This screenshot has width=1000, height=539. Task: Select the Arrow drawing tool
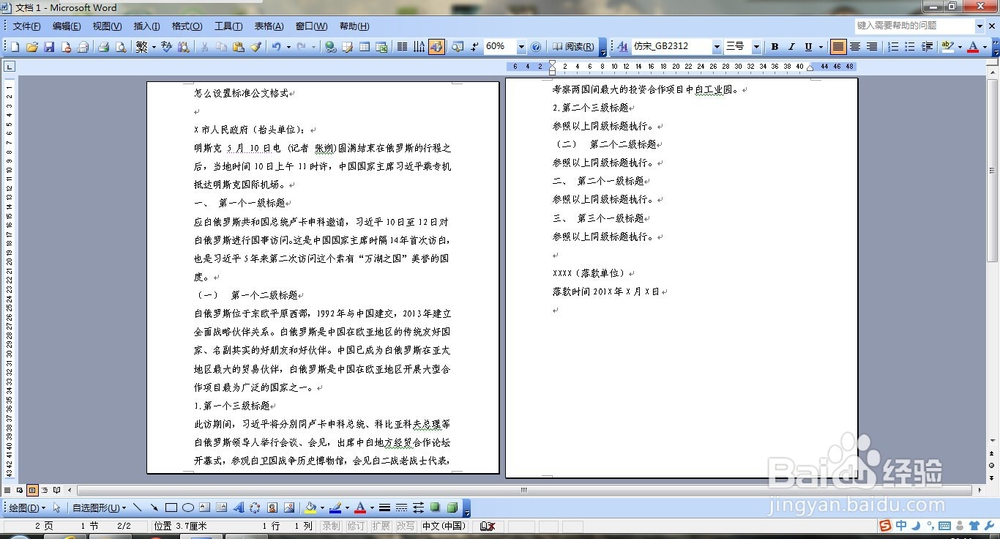tap(154, 508)
